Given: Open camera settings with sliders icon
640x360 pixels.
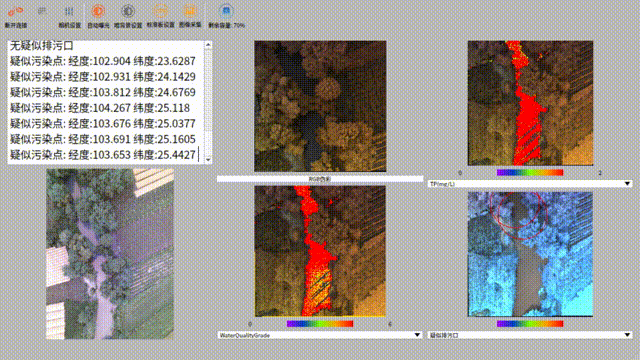Looking at the screenshot, I should (69, 11).
